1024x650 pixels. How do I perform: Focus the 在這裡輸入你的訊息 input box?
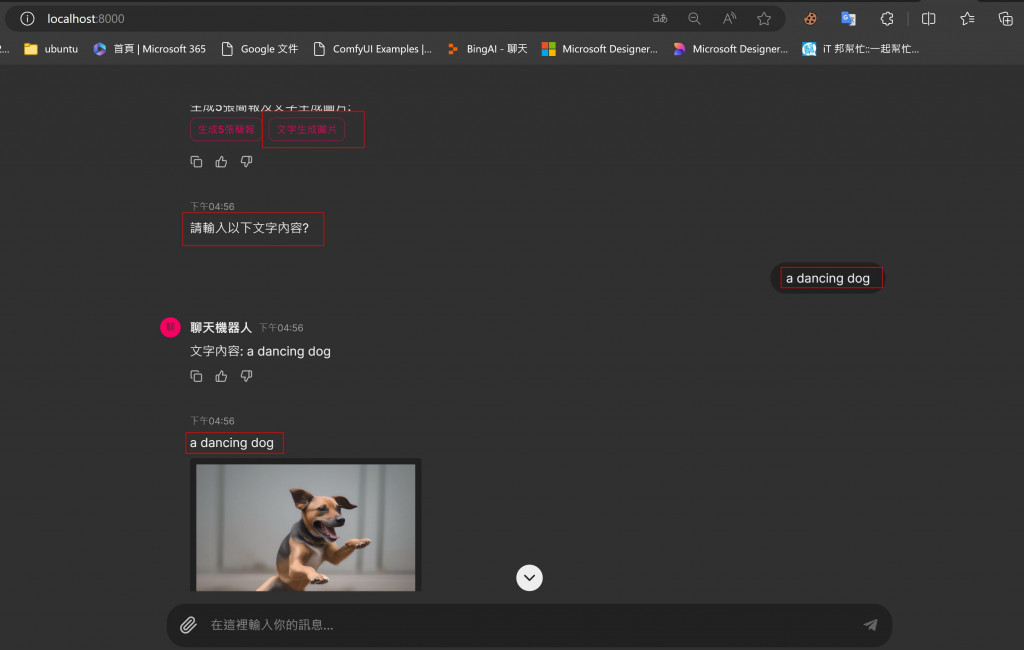(x=530, y=625)
